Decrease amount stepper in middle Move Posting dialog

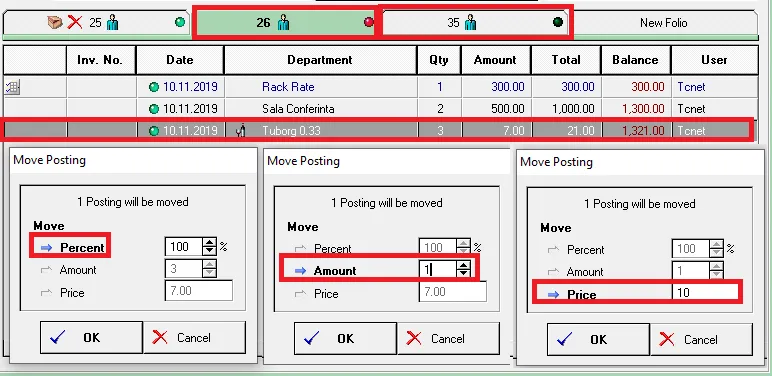463,273
